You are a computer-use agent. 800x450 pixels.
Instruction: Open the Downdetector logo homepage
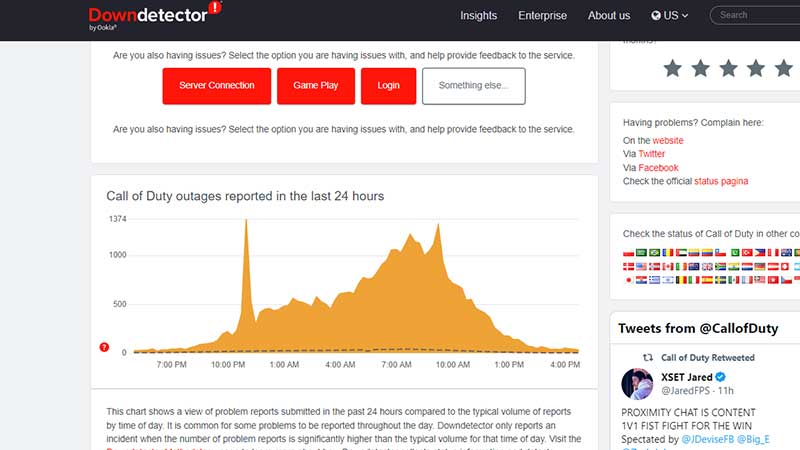(155, 15)
